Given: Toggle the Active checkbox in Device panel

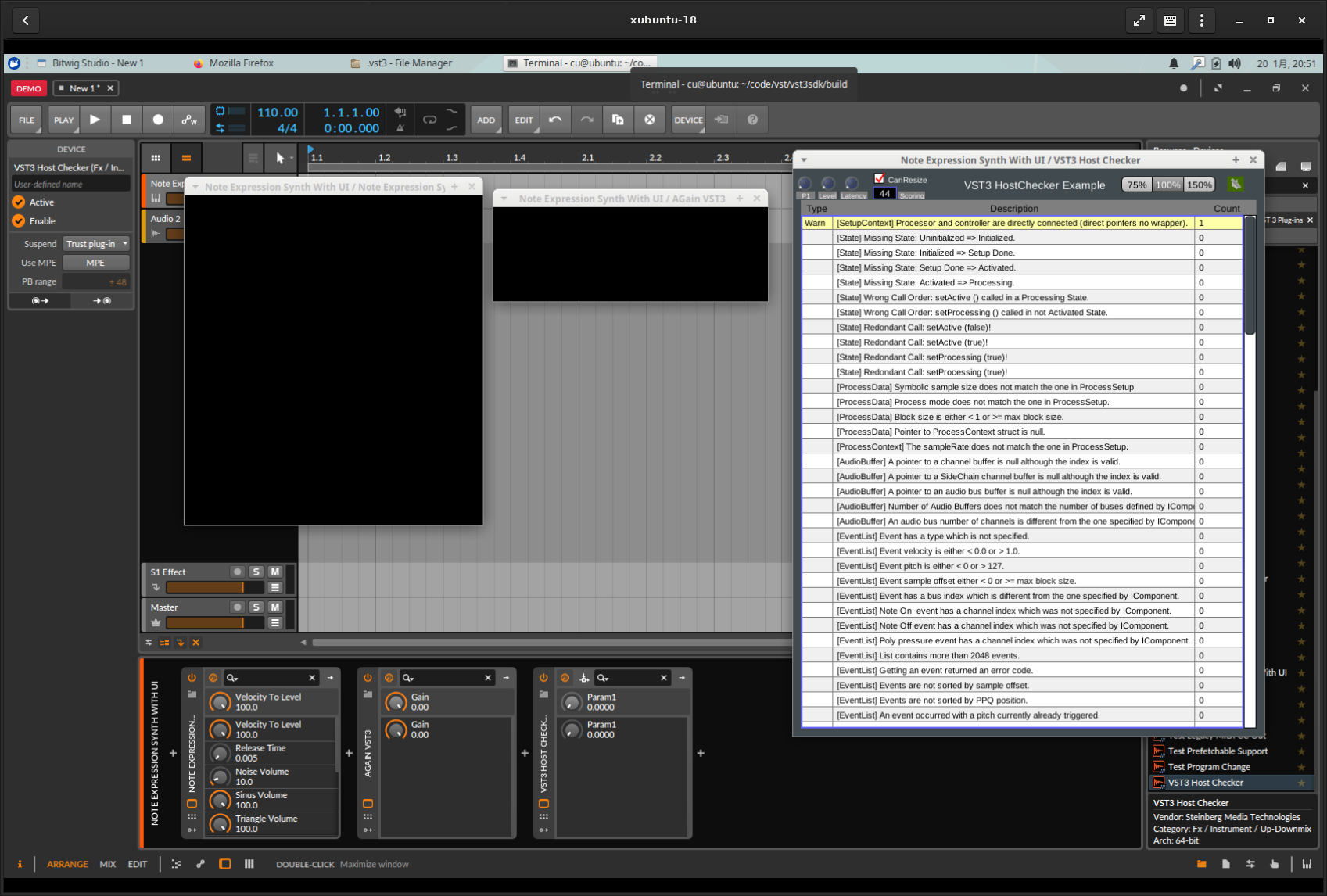Looking at the screenshot, I should click(19, 202).
